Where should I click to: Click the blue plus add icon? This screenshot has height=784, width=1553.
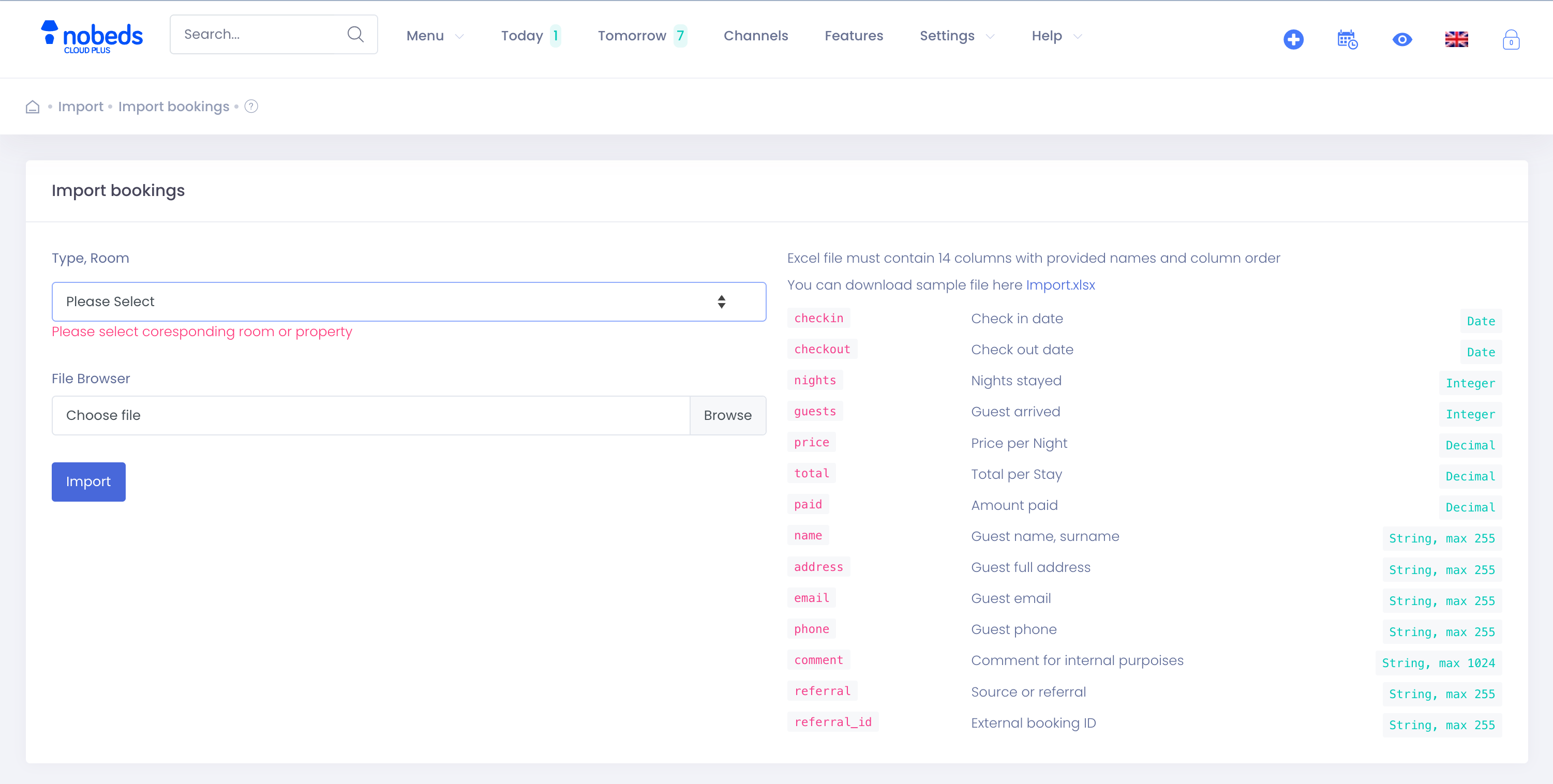pos(1293,40)
